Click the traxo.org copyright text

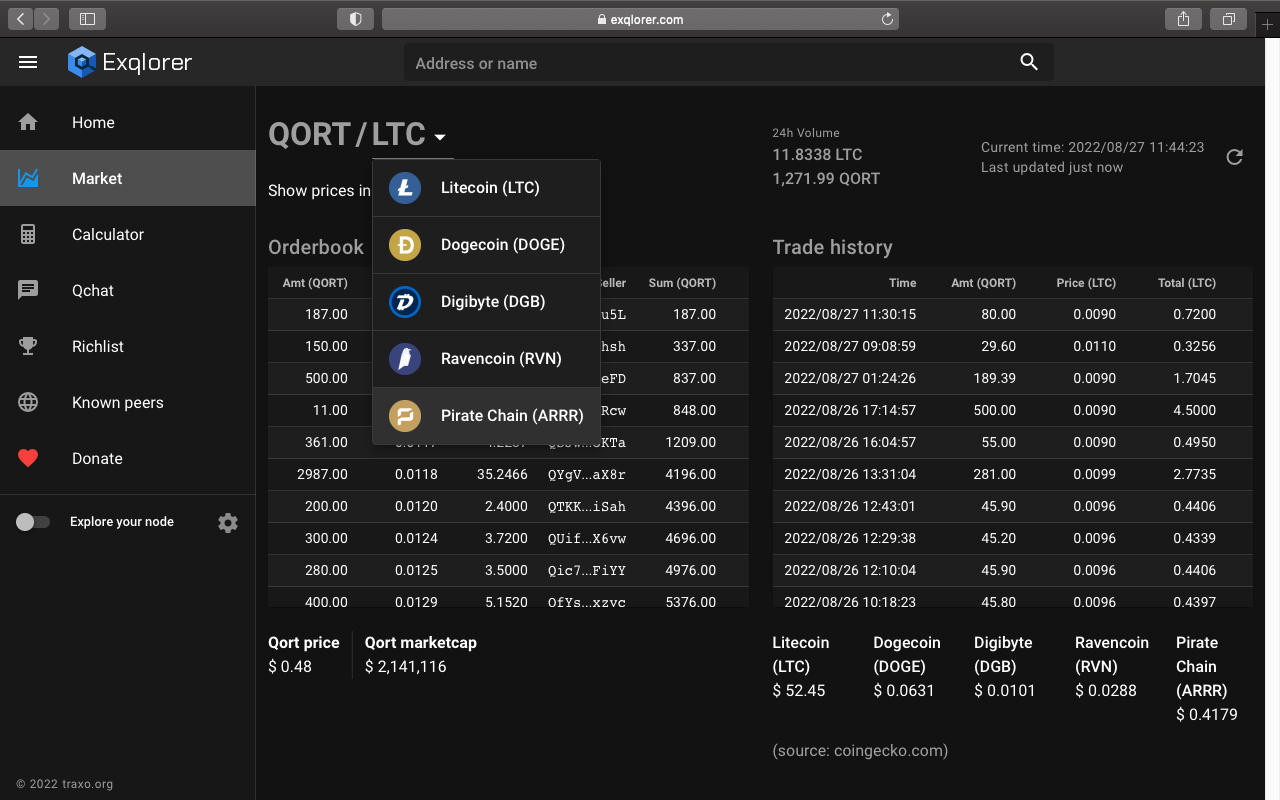65,784
